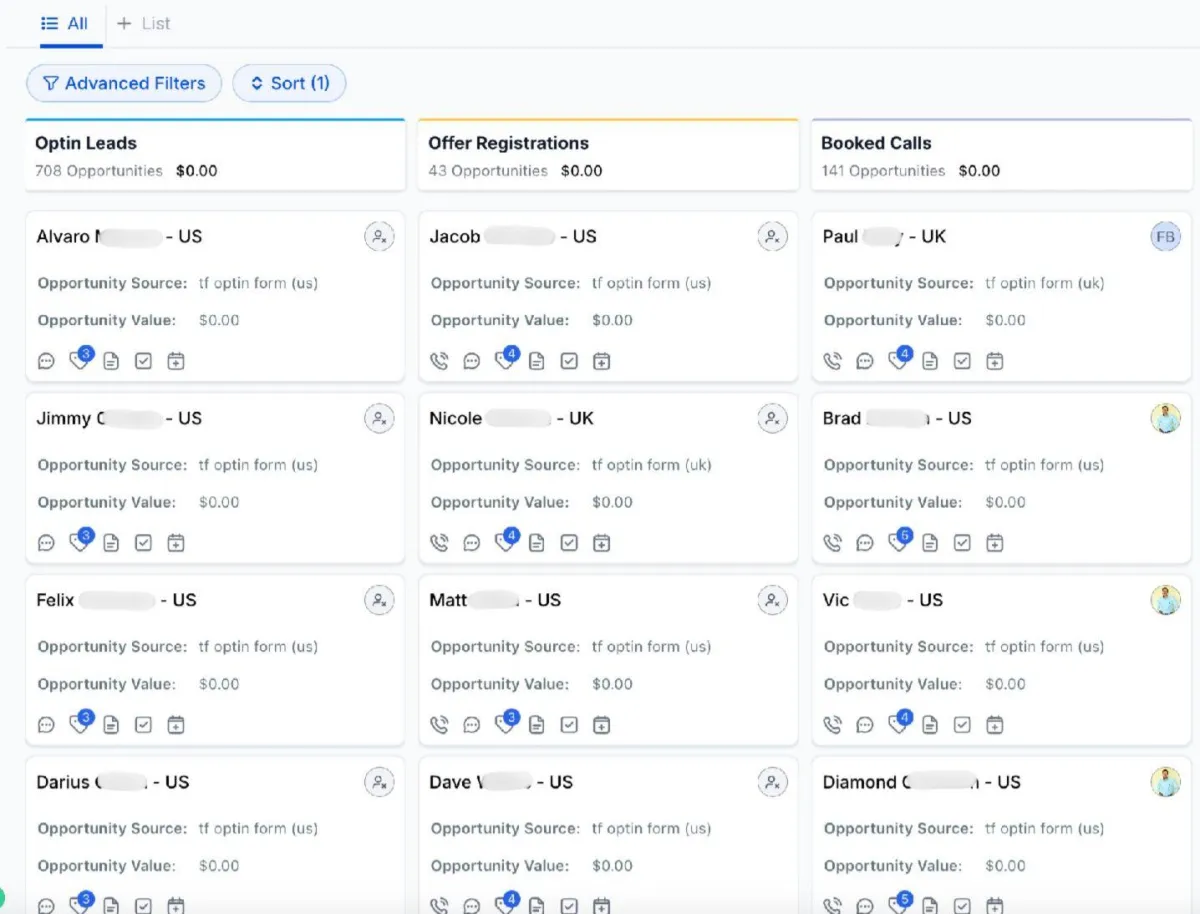Open tags icon on Nicole's card
This screenshot has width=1200, height=914.
point(505,542)
